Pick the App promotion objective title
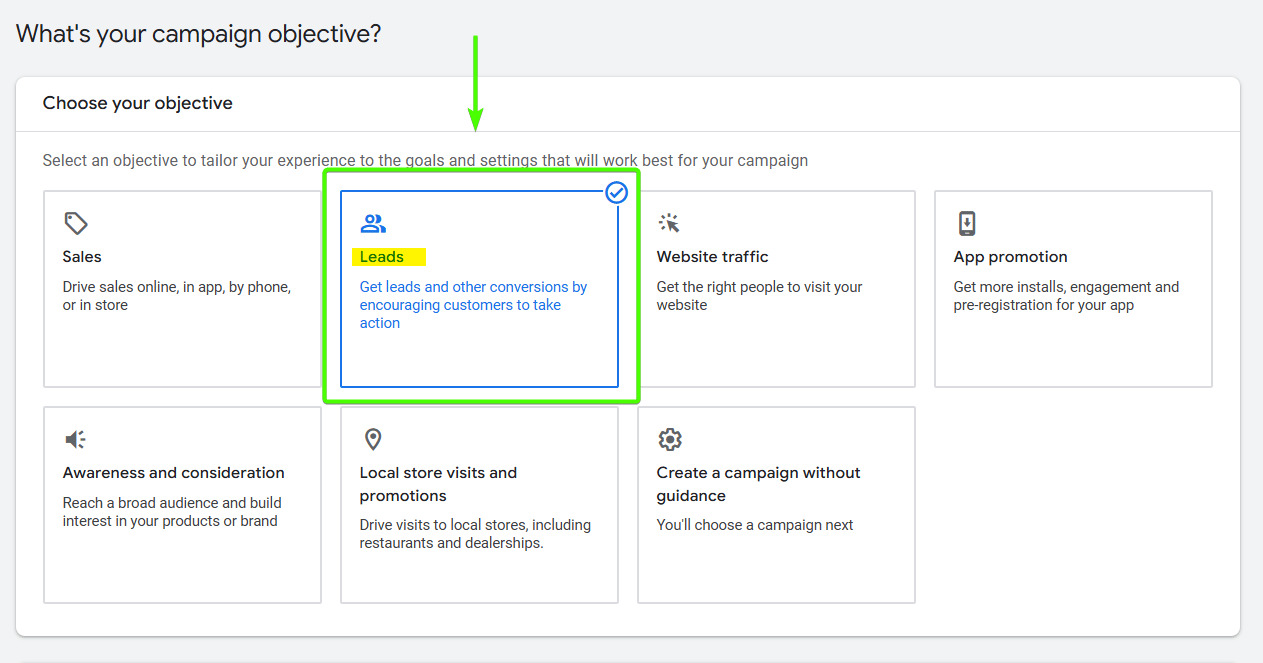Screen dimensions: 1263x663 point(1010,257)
